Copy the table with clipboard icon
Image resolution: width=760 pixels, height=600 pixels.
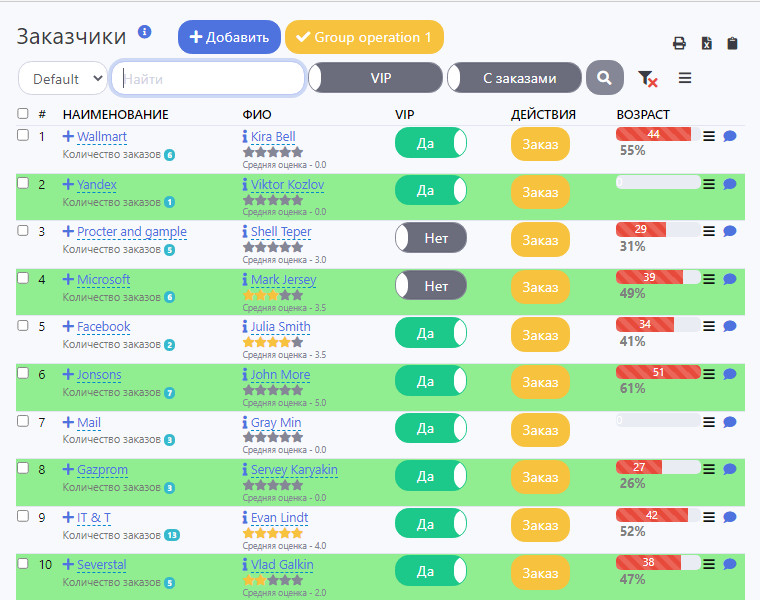732,44
